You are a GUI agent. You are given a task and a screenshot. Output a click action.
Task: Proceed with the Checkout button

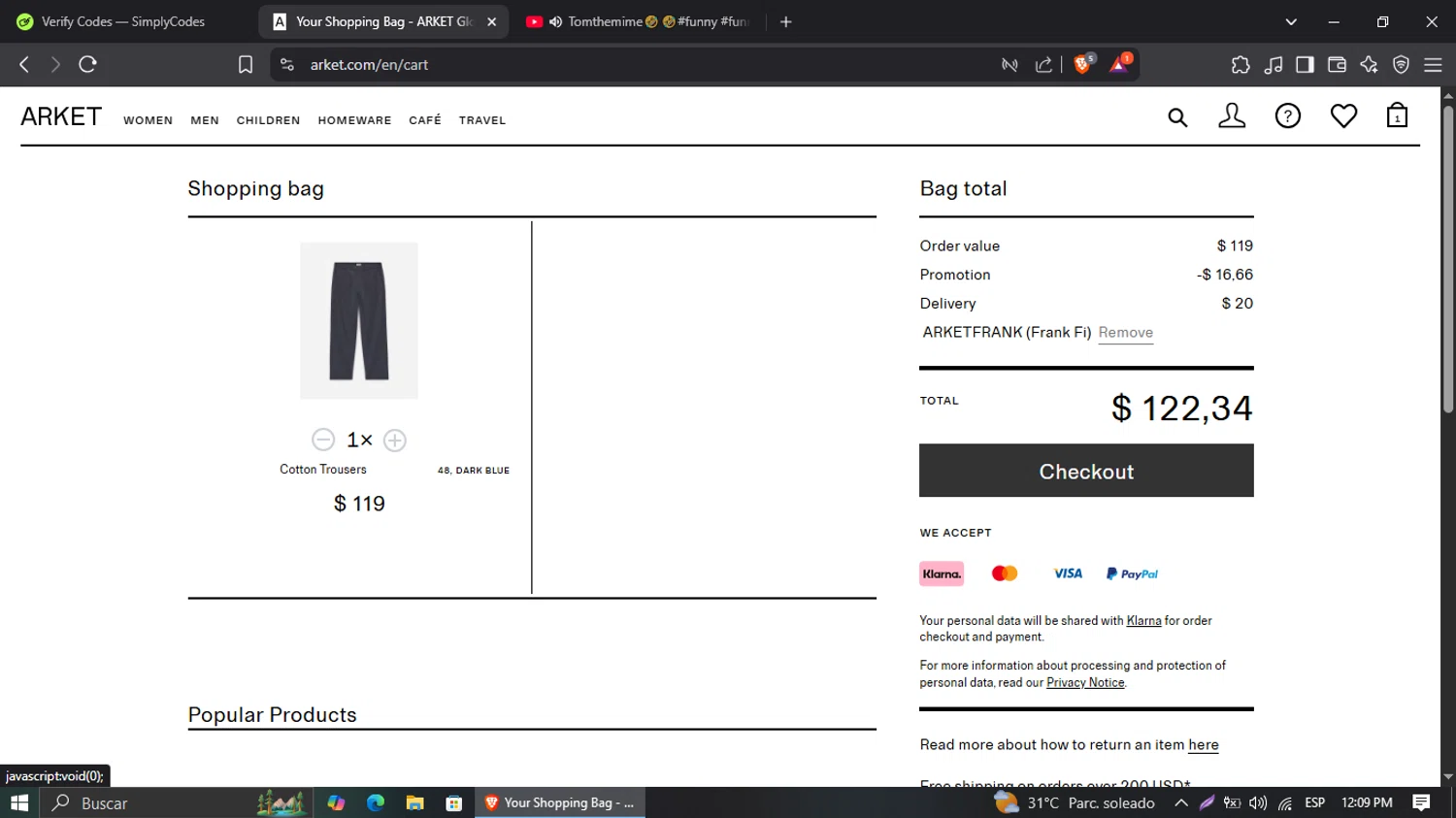click(x=1086, y=471)
